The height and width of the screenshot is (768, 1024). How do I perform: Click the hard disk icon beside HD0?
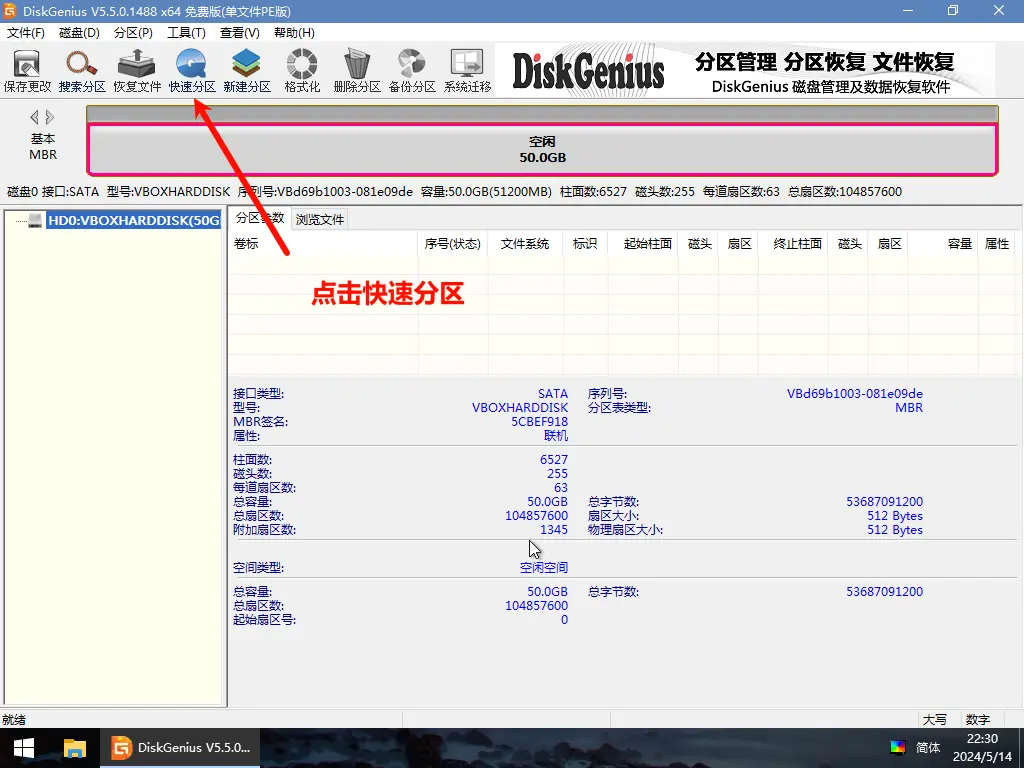pos(35,221)
